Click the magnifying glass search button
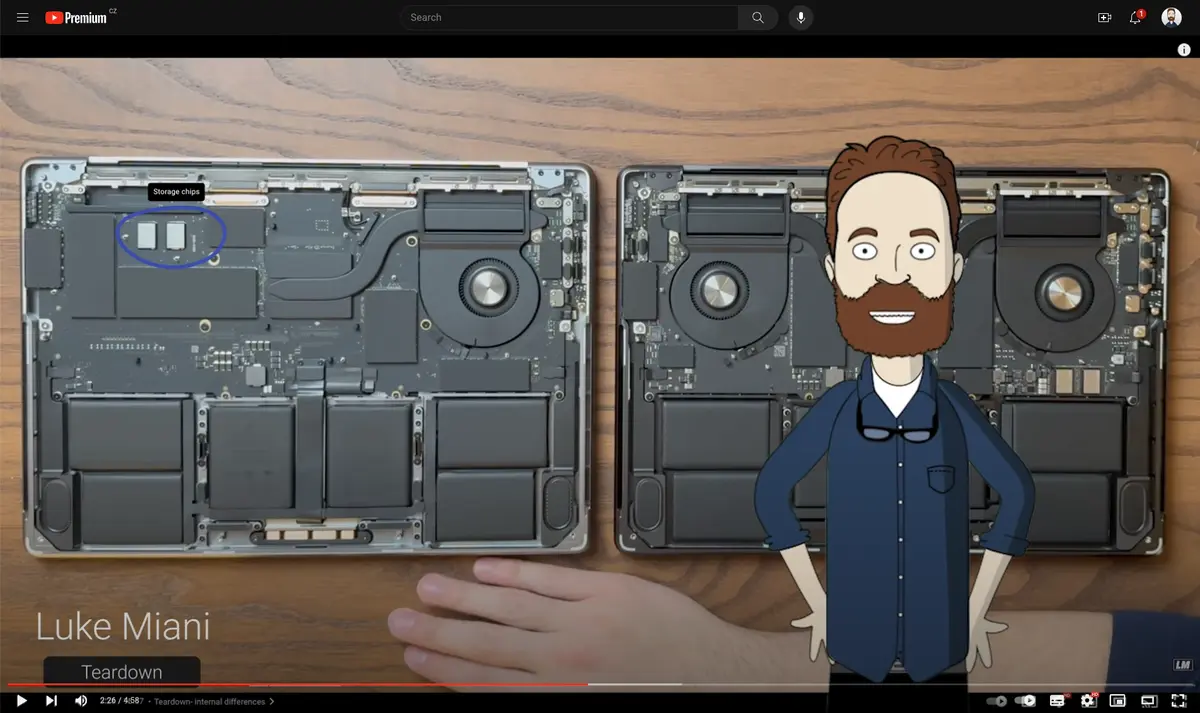1200x713 pixels. coord(758,17)
